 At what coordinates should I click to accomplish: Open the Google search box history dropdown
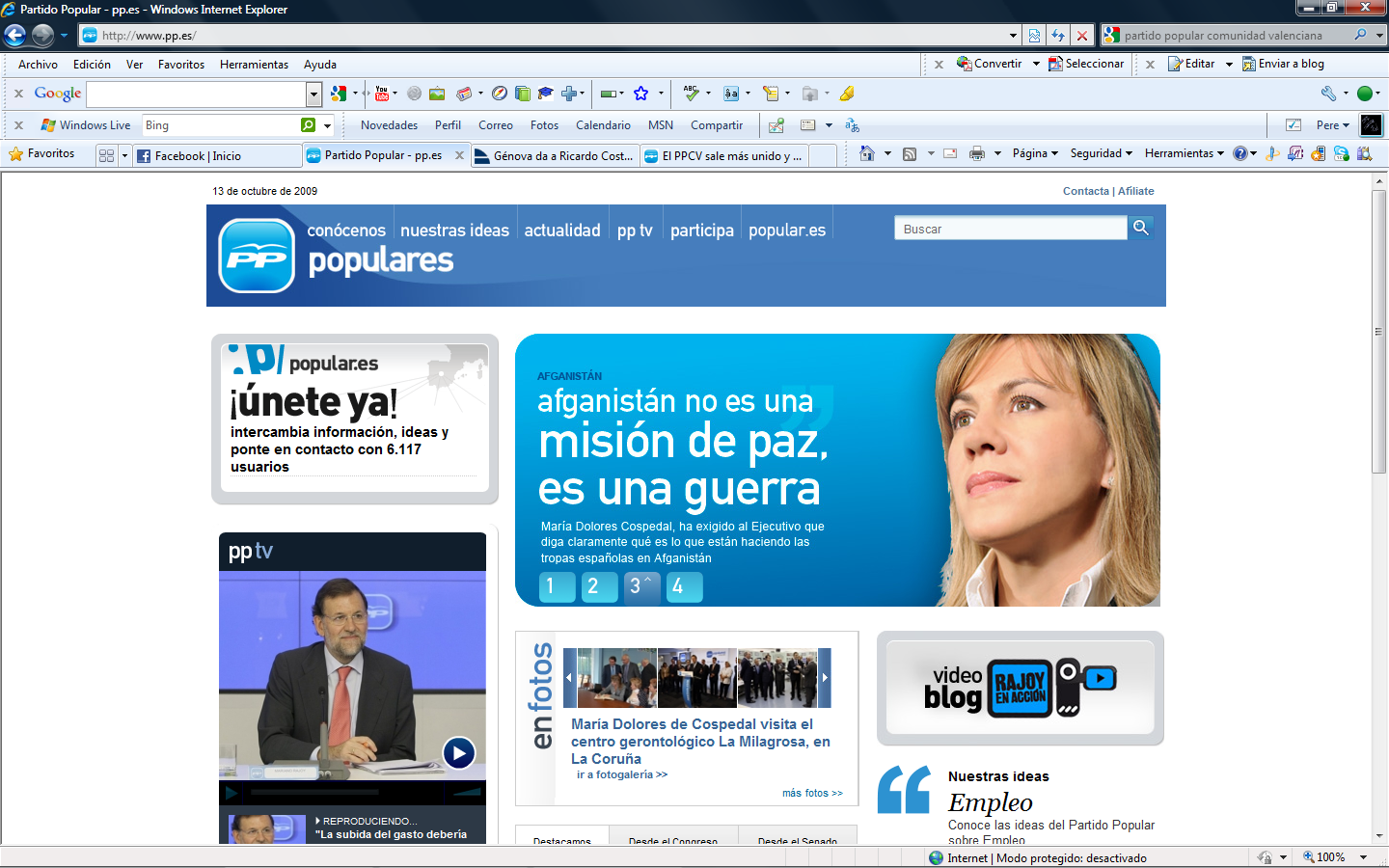tap(313, 95)
